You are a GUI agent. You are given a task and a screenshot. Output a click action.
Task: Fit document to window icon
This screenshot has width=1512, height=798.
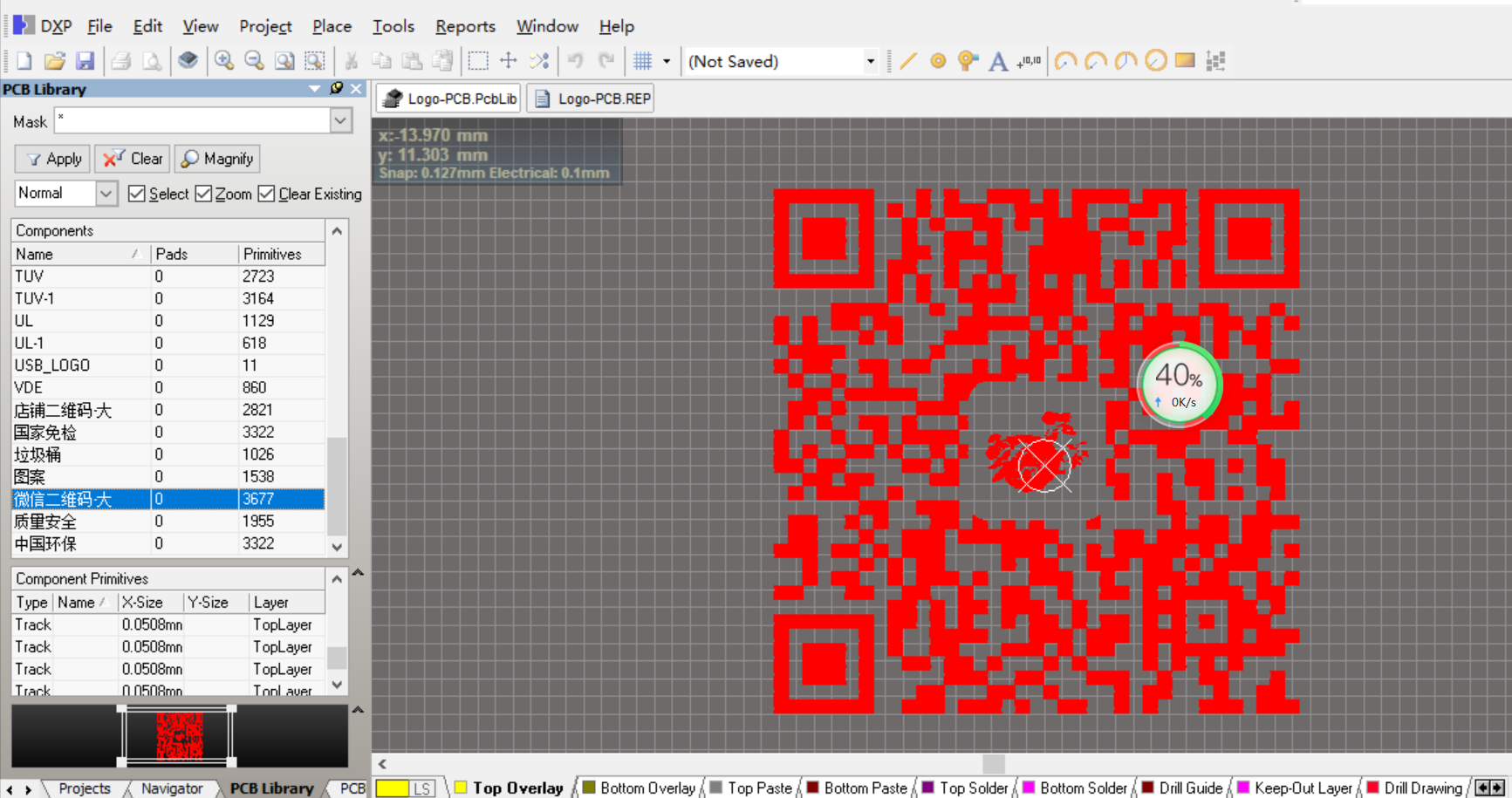coord(284,61)
